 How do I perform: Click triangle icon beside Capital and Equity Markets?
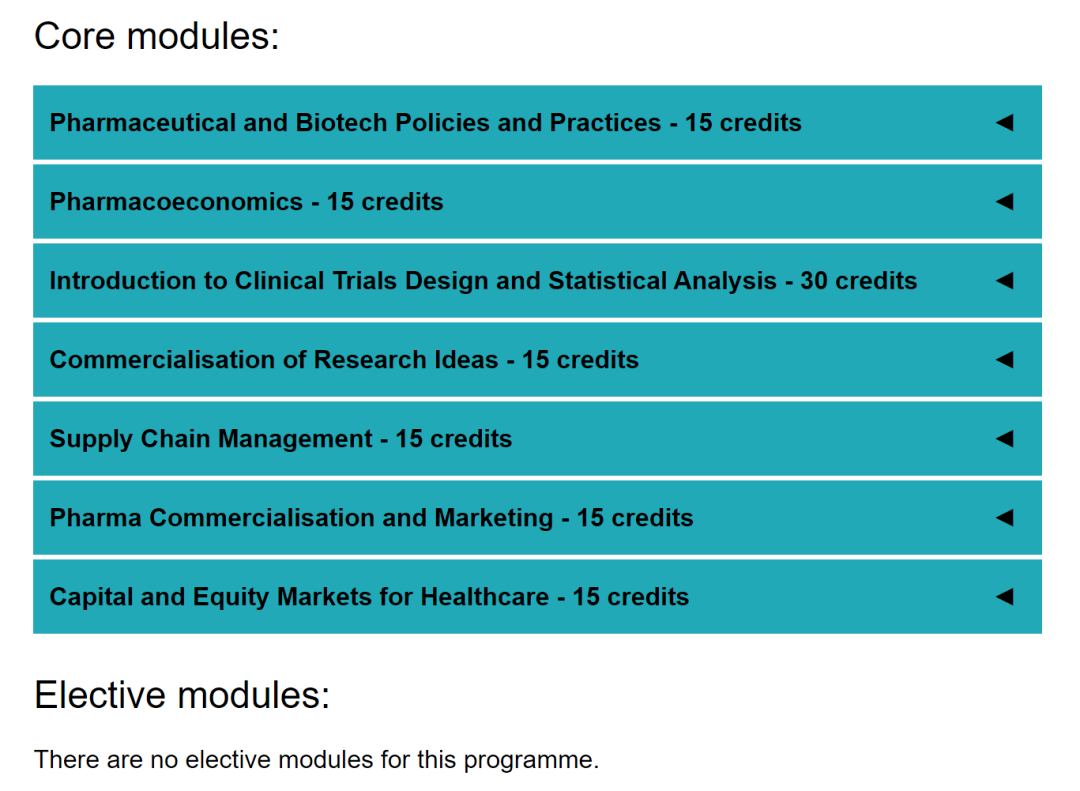point(1005,597)
